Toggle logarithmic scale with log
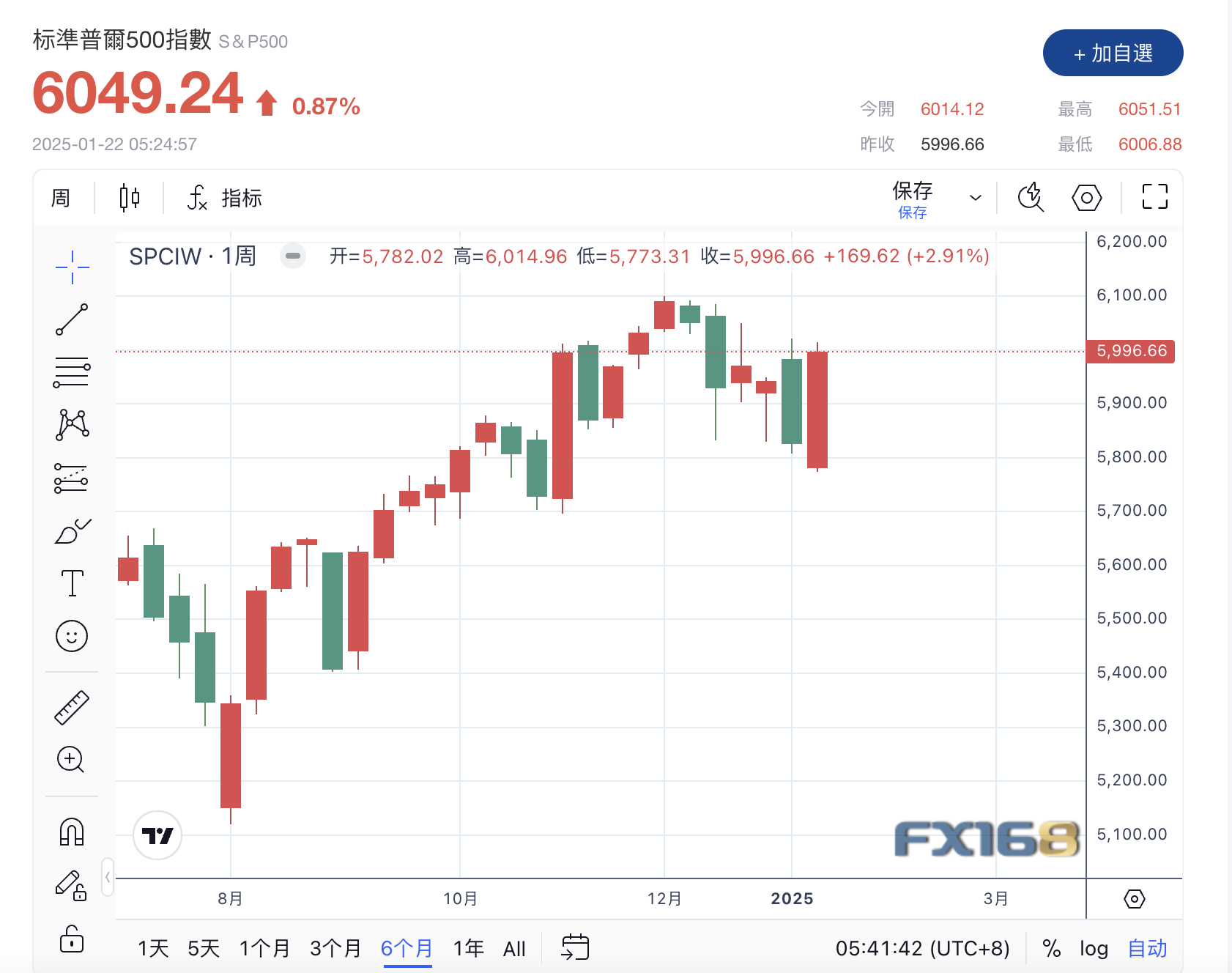The image size is (1232, 973). [x=1093, y=949]
